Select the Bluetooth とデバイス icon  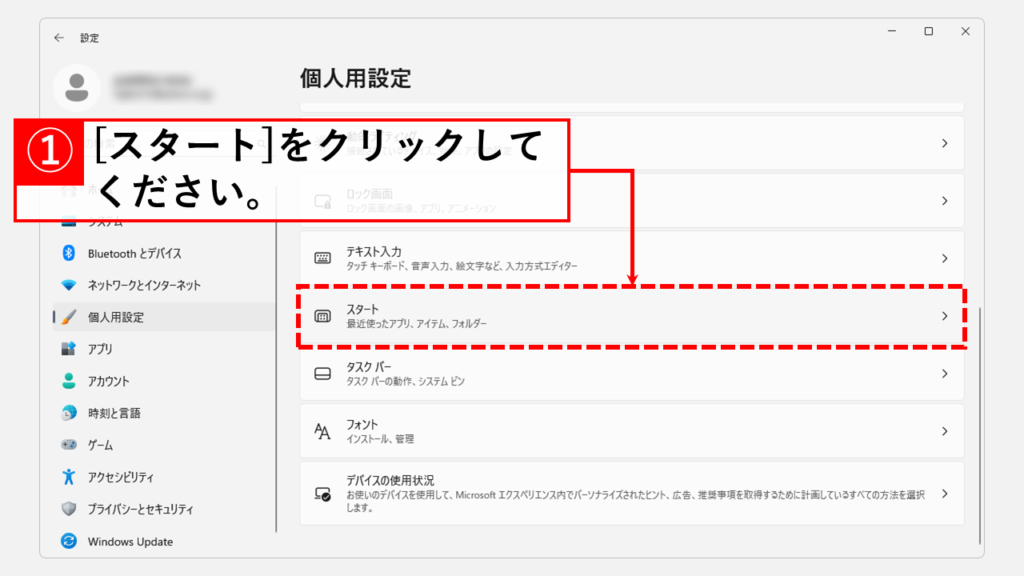[69, 253]
